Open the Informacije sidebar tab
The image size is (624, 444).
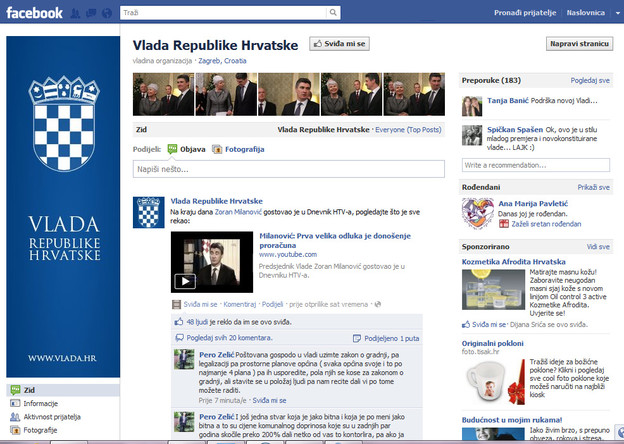click(33, 403)
